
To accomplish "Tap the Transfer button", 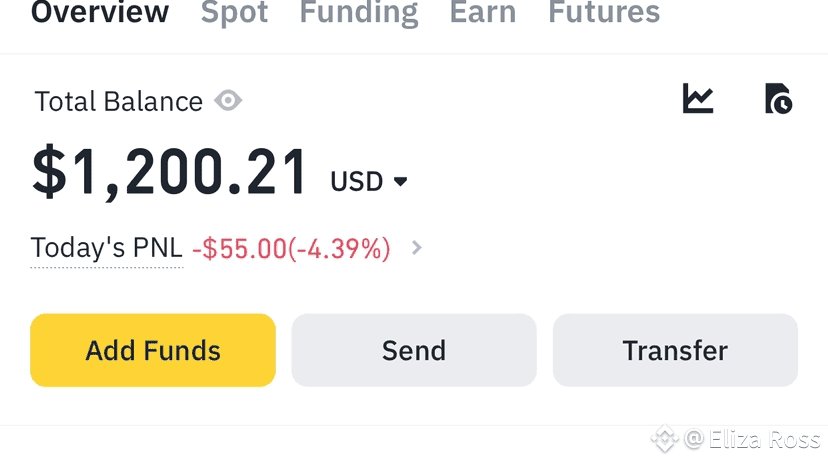I will point(675,350).
